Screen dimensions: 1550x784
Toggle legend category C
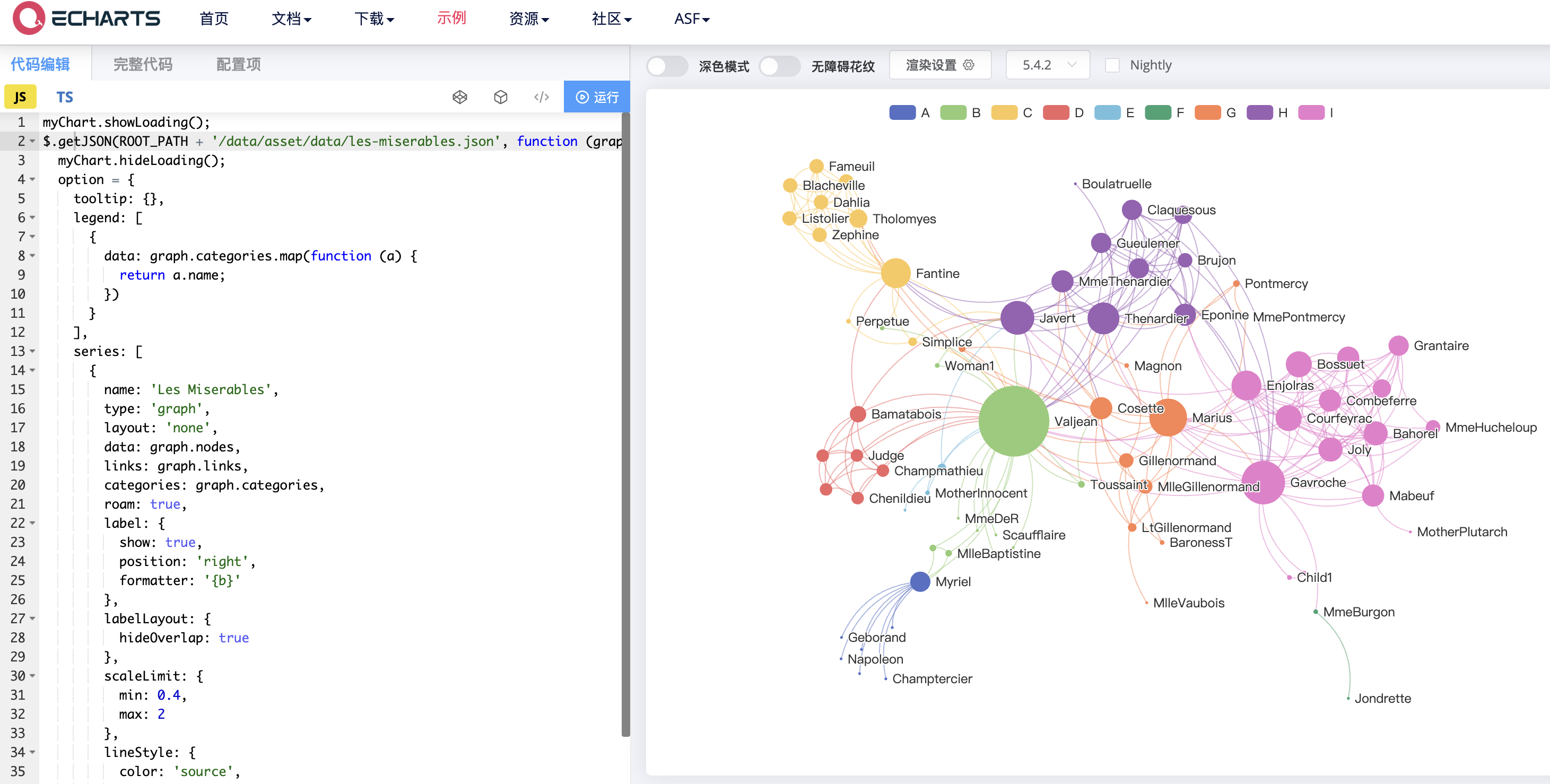point(1012,112)
